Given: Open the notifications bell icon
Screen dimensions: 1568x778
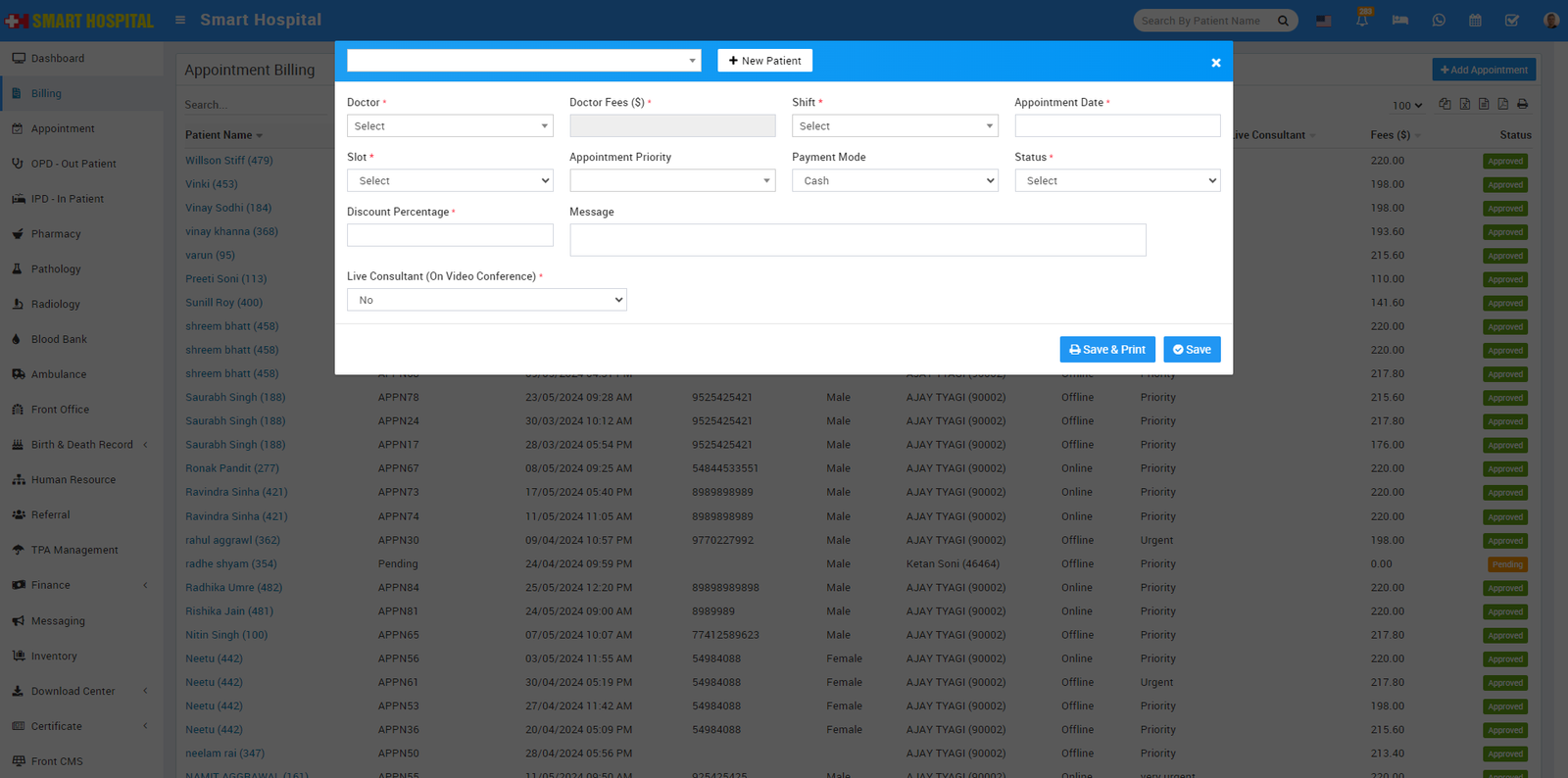Looking at the screenshot, I should tap(1362, 21).
